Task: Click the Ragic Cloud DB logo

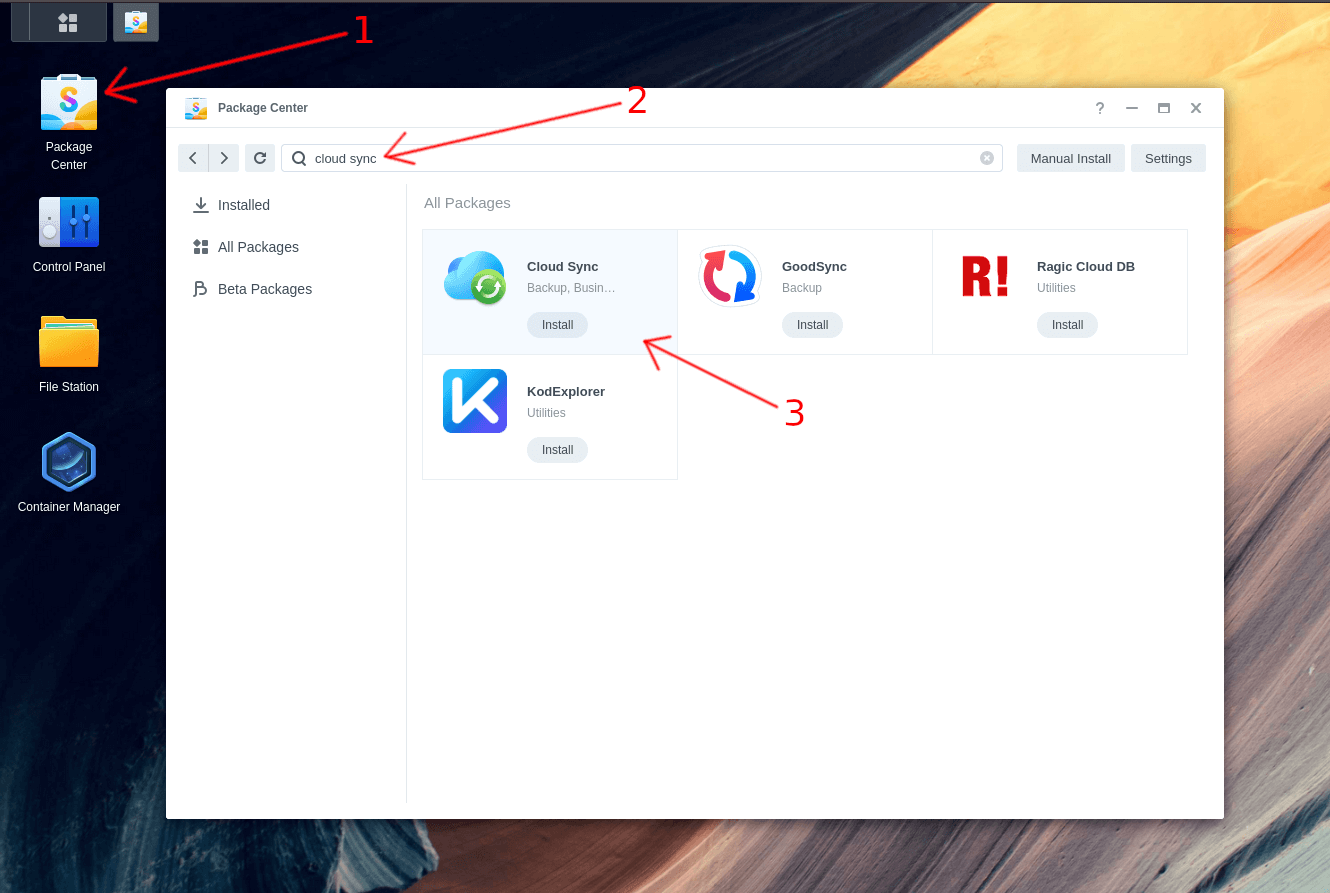Action: [985, 277]
